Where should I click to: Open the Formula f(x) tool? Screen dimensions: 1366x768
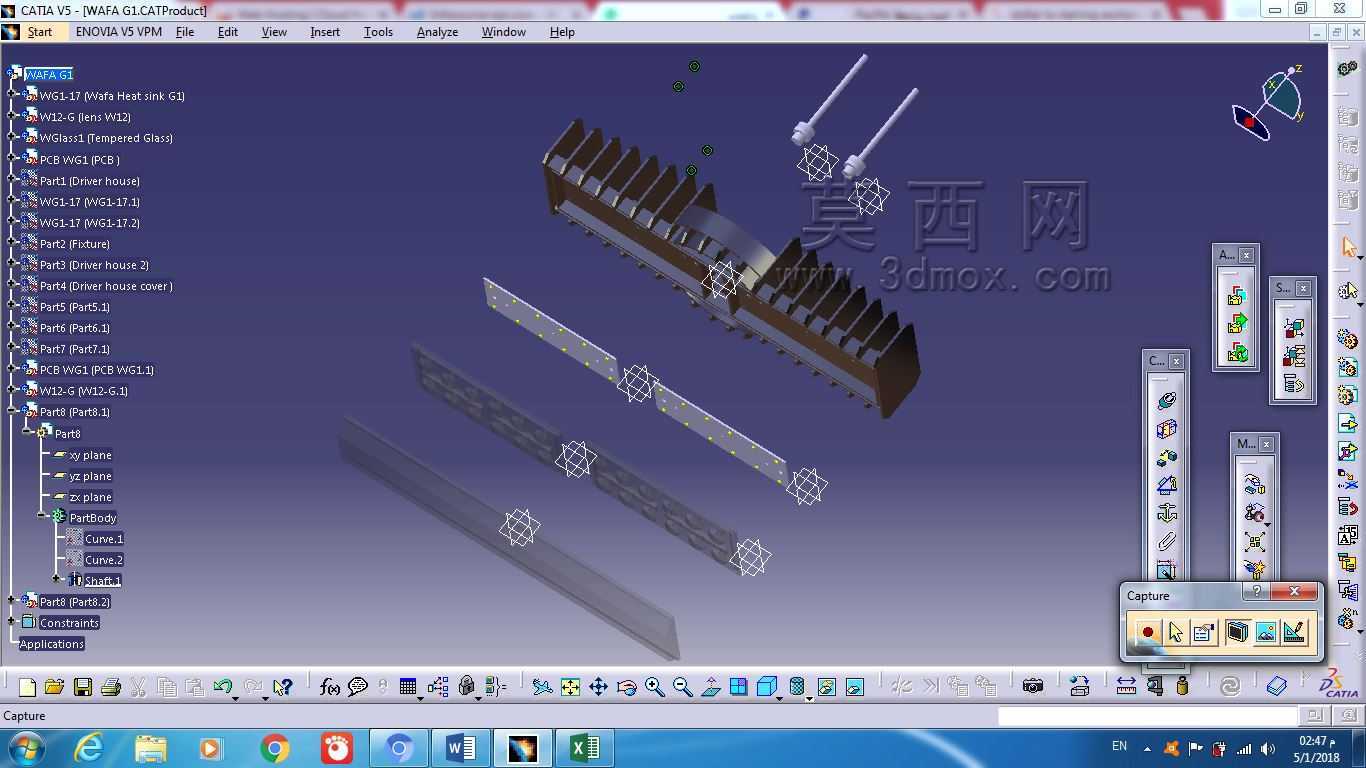329,687
